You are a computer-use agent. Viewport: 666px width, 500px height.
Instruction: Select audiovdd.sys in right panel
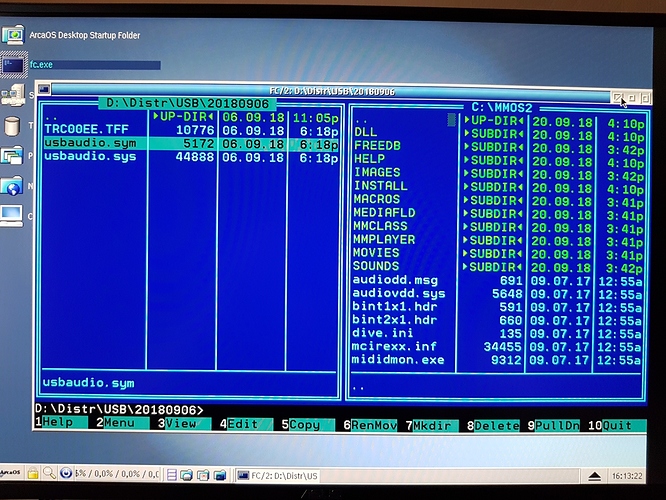pyautogui.click(x=399, y=293)
